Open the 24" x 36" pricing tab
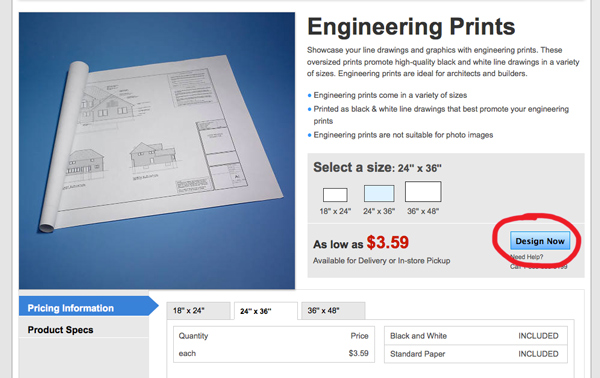 [266, 311]
